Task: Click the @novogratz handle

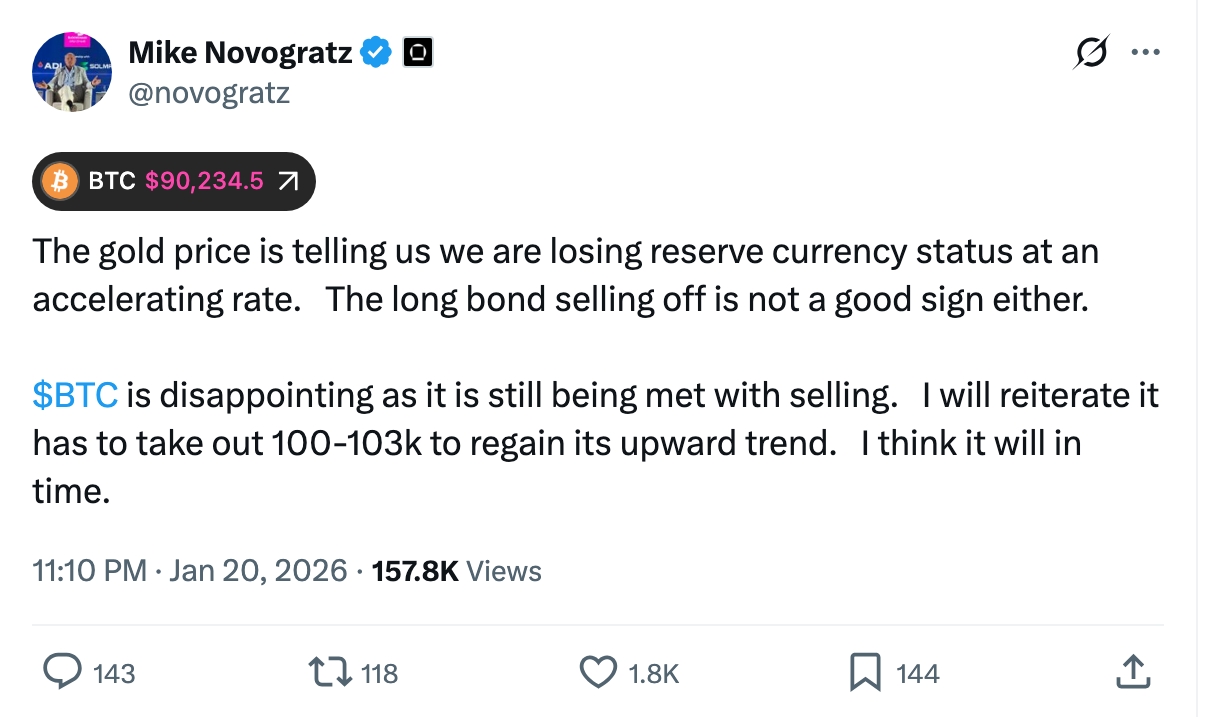Action: [x=210, y=92]
